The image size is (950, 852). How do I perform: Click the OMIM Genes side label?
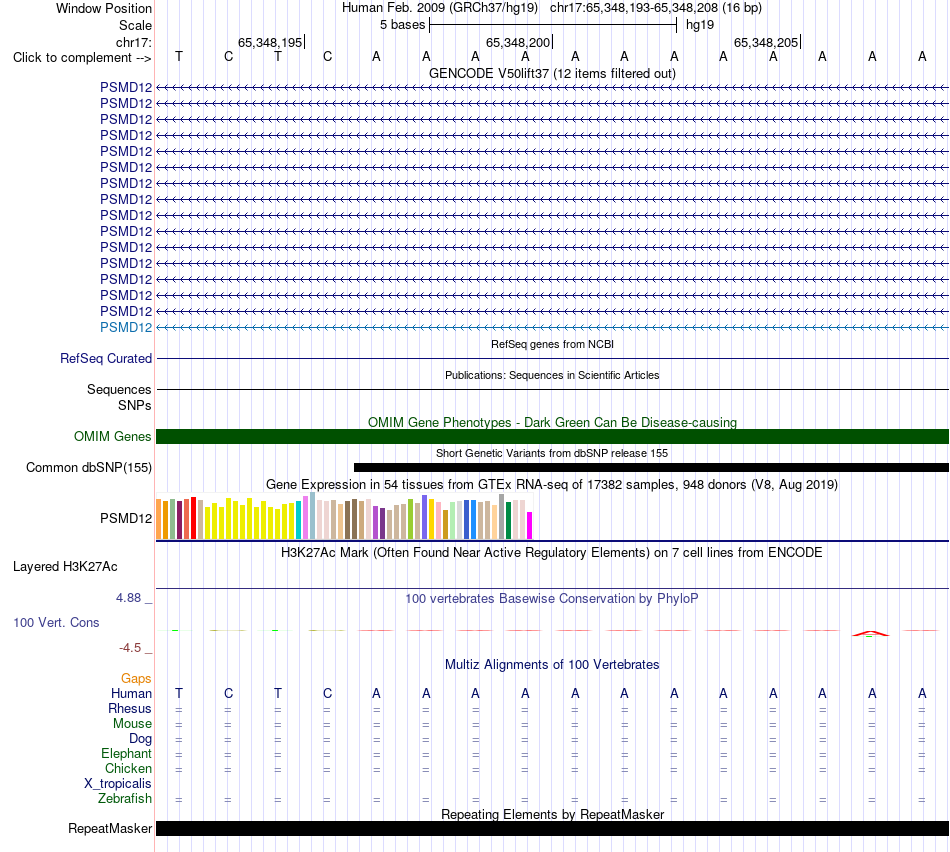coord(113,436)
